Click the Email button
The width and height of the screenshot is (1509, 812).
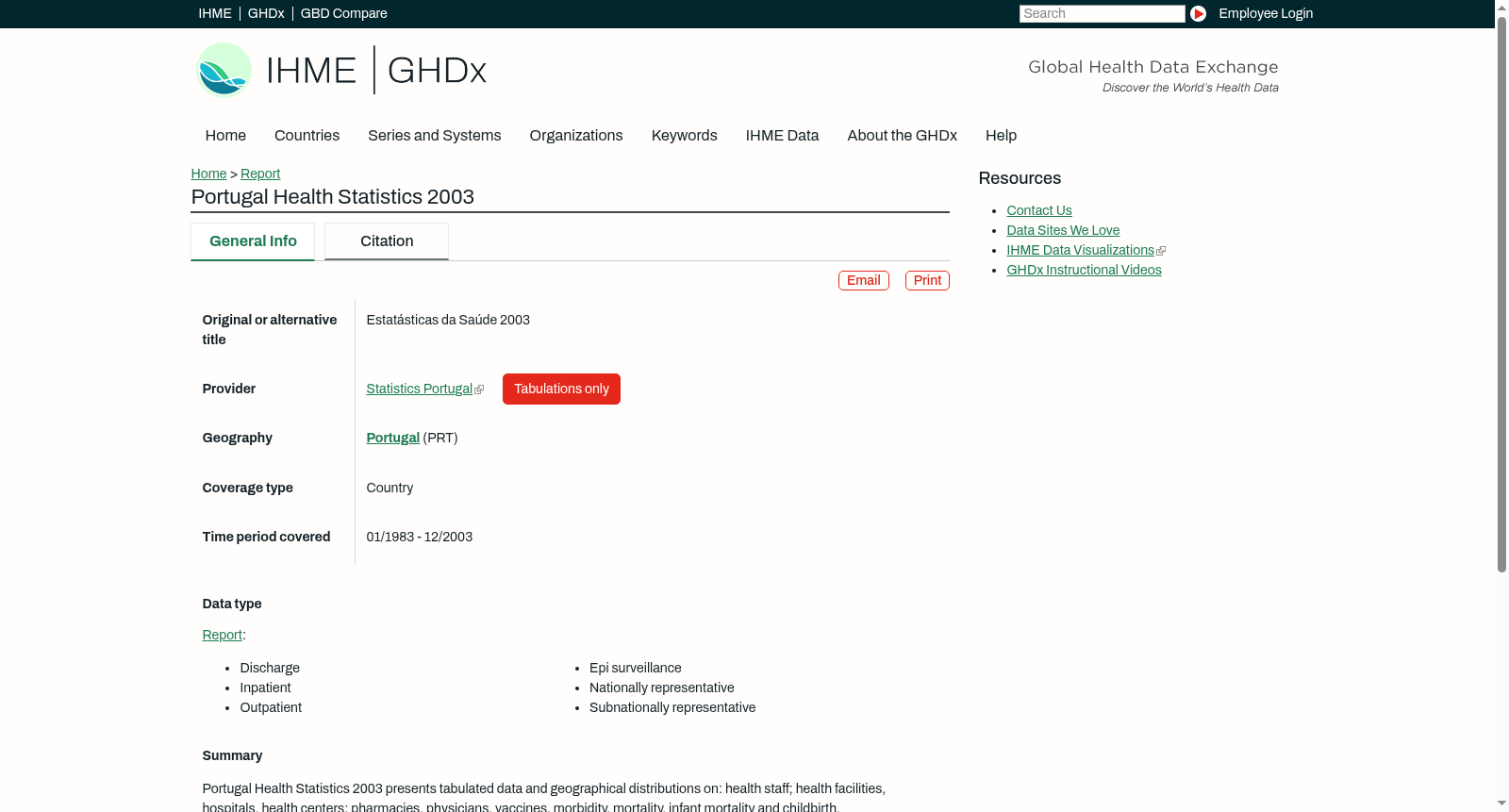click(864, 280)
